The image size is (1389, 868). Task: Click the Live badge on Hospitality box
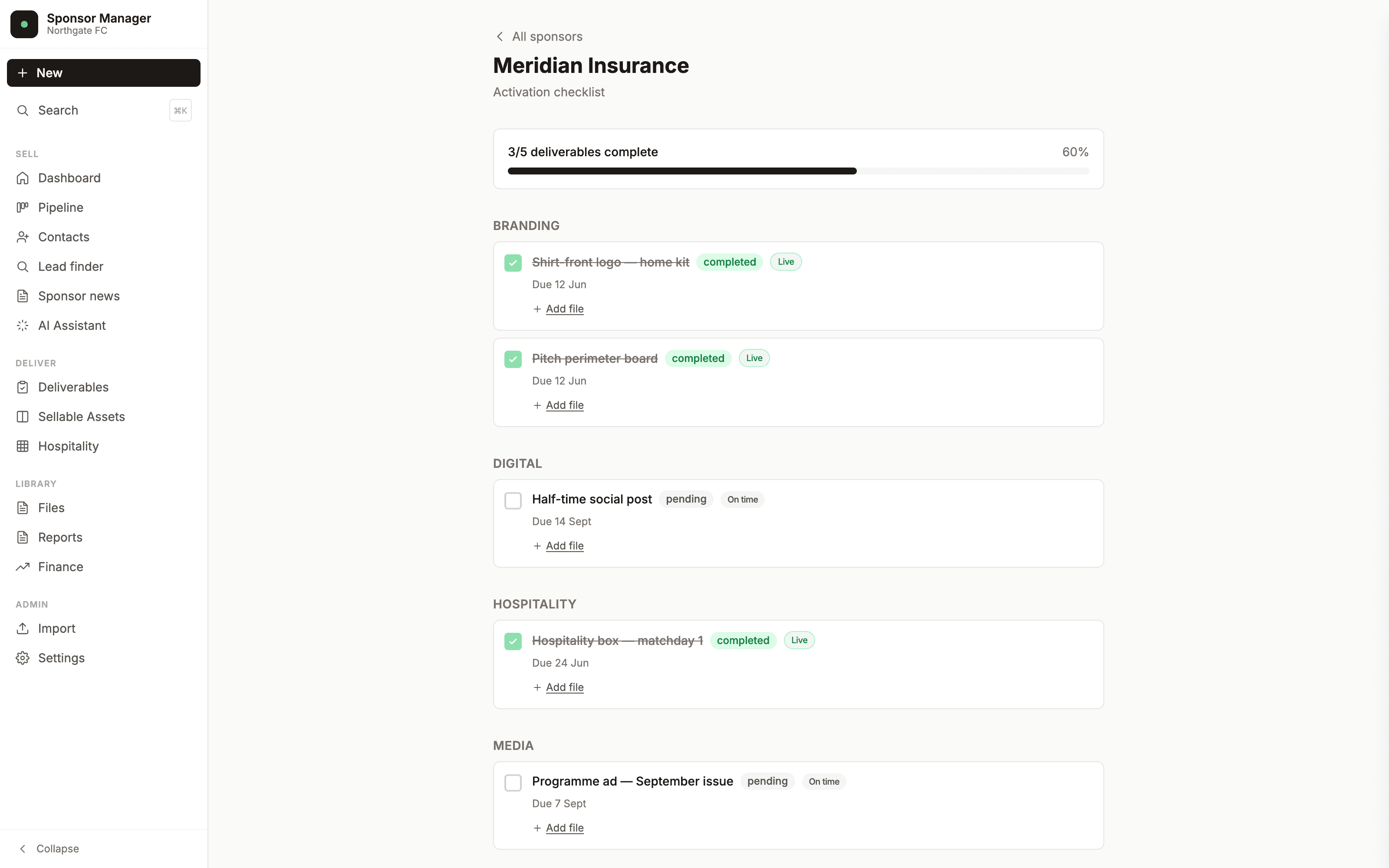click(799, 640)
